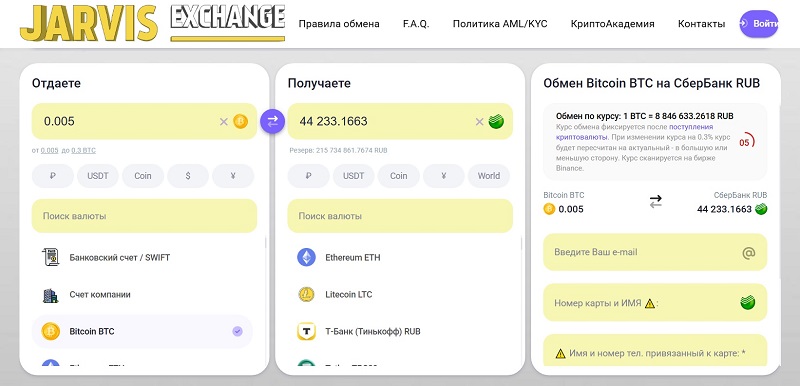This screenshot has height=386, width=800.
Task: Choose Счет компании in give list
Action: click(142, 295)
